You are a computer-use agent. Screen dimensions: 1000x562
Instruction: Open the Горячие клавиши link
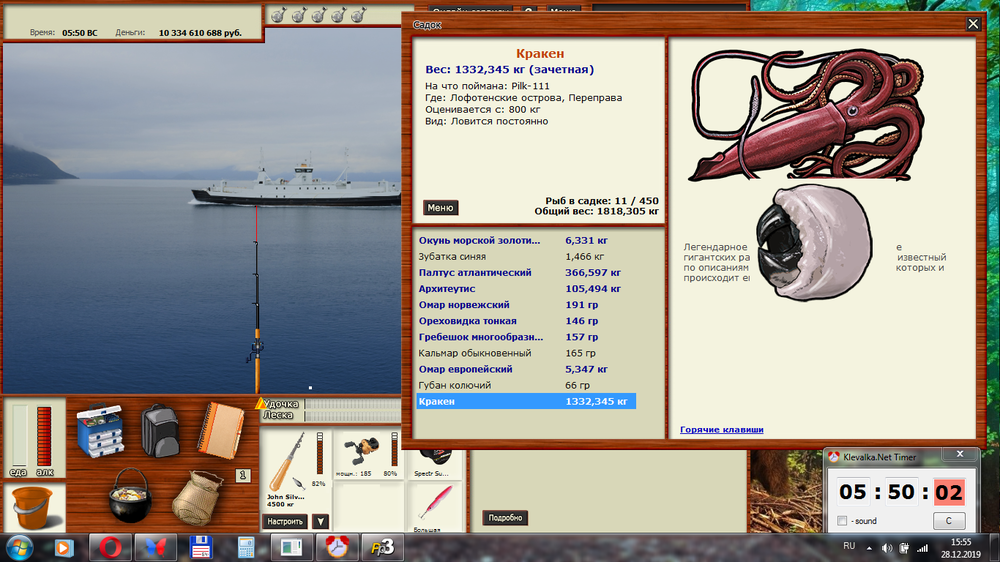point(721,430)
